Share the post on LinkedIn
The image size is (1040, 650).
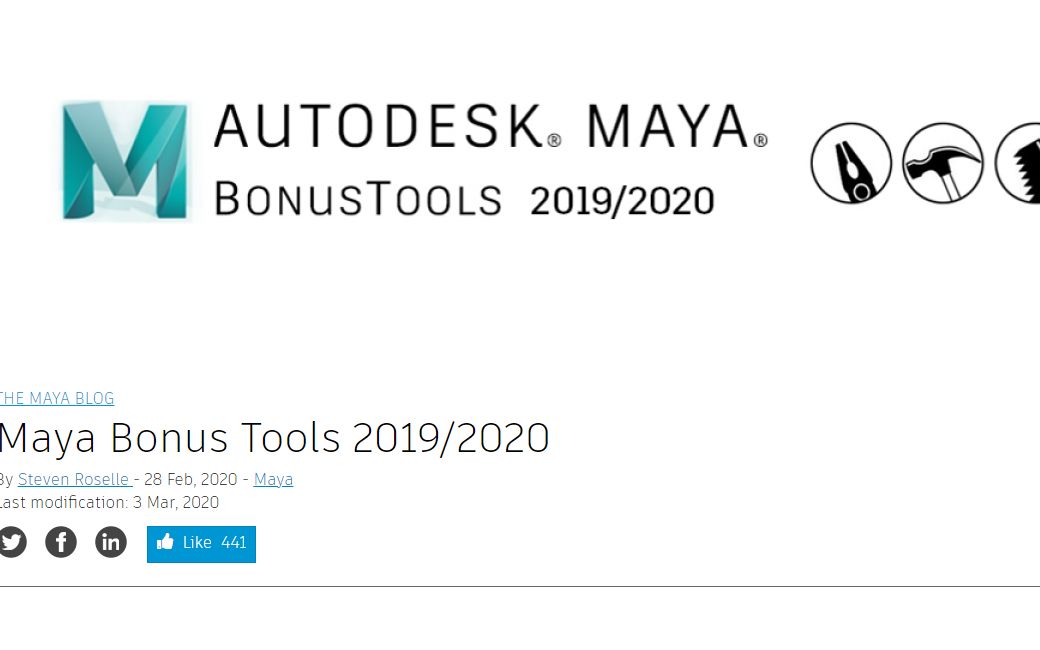click(111, 542)
